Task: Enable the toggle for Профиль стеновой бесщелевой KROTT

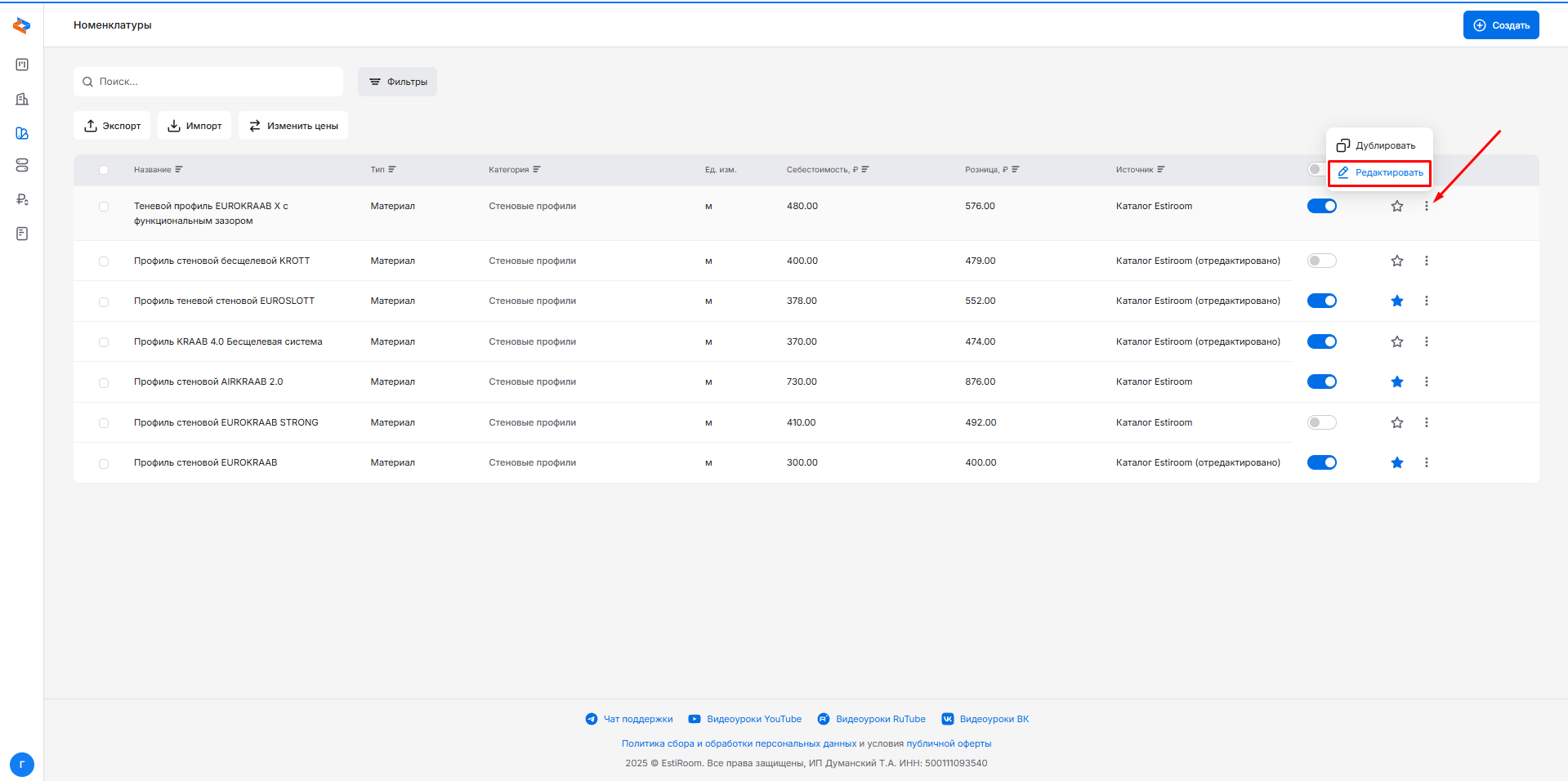Action: [x=1321, y=261]
